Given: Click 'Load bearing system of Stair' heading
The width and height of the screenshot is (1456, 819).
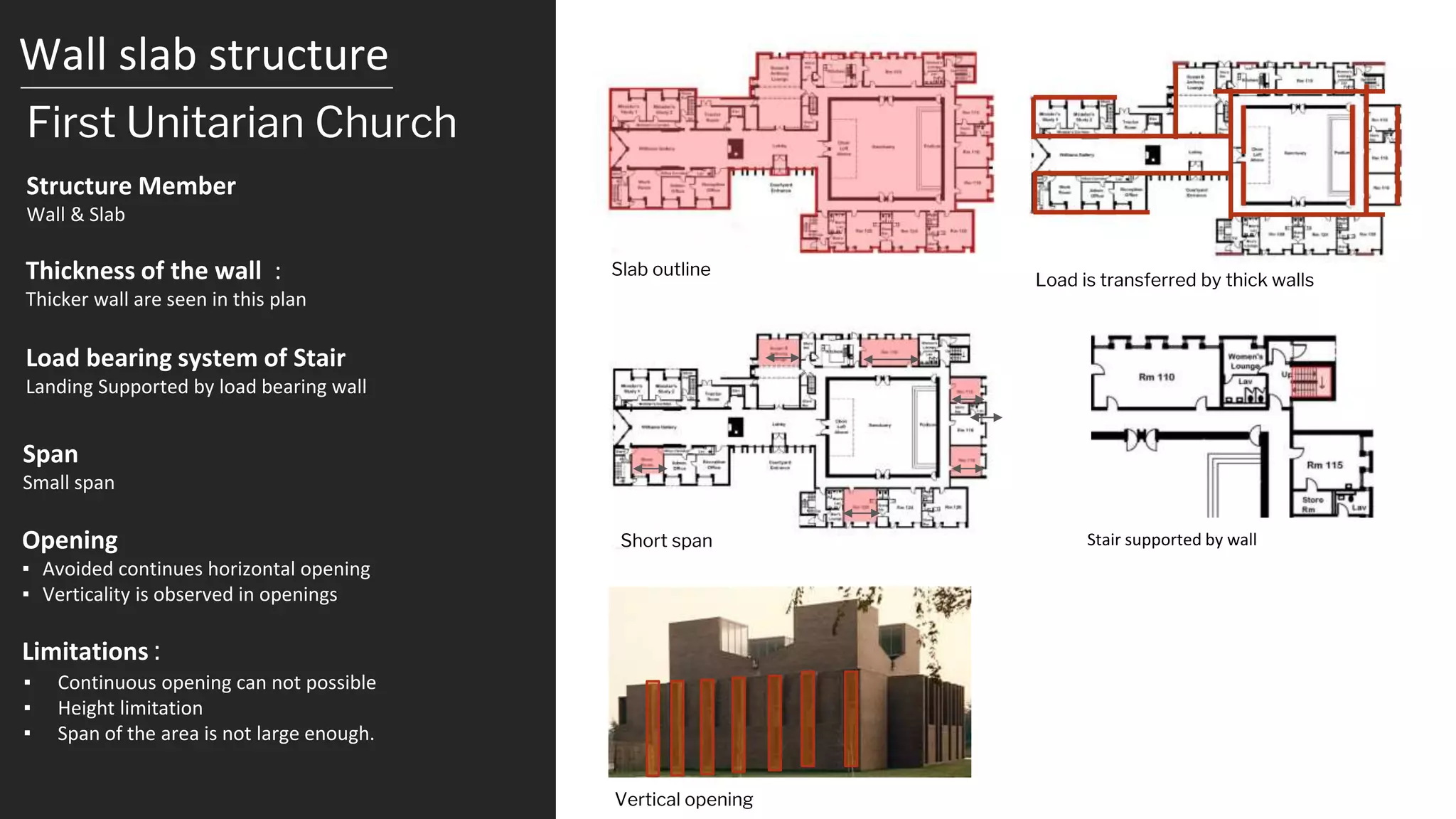Looking at the screenshot, I should click(186, 358).
